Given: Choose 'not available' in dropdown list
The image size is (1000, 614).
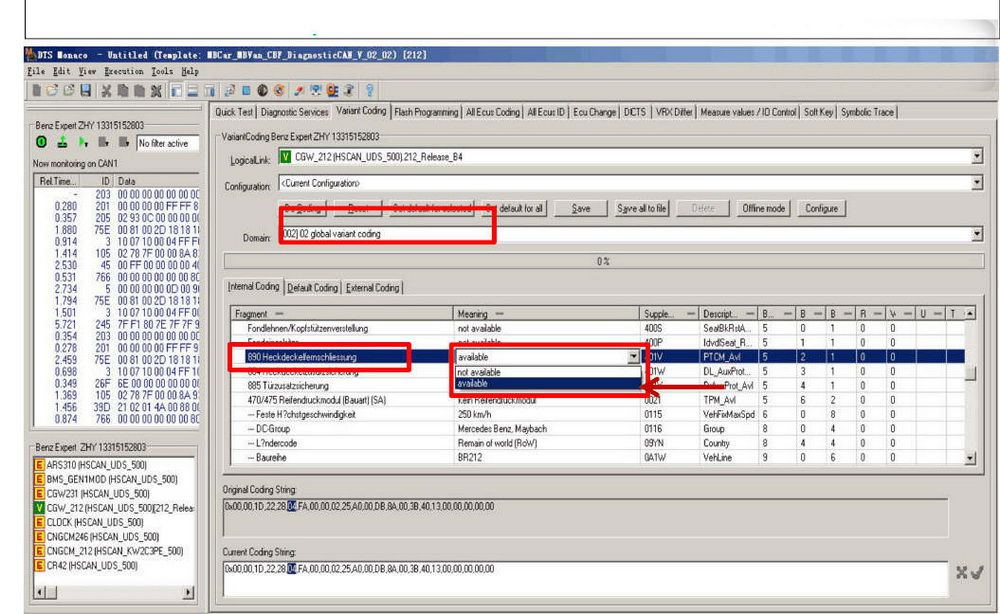Looking at the screenshot, I should click(x=479, y=372).
